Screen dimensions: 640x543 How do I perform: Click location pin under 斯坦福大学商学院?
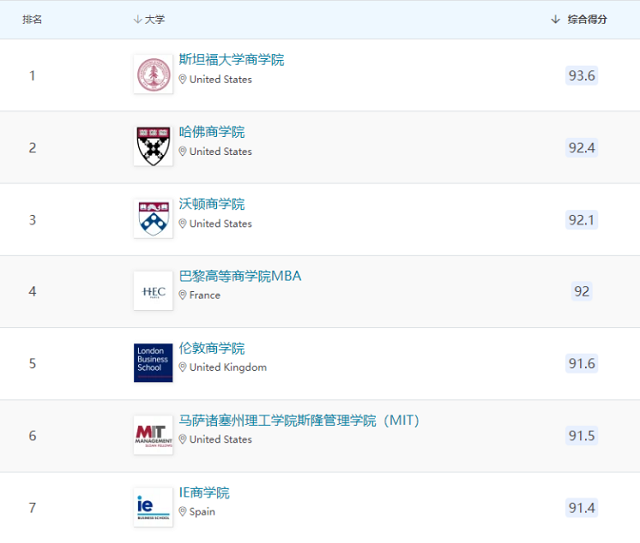pyautogui.click(x=182, y=79)
